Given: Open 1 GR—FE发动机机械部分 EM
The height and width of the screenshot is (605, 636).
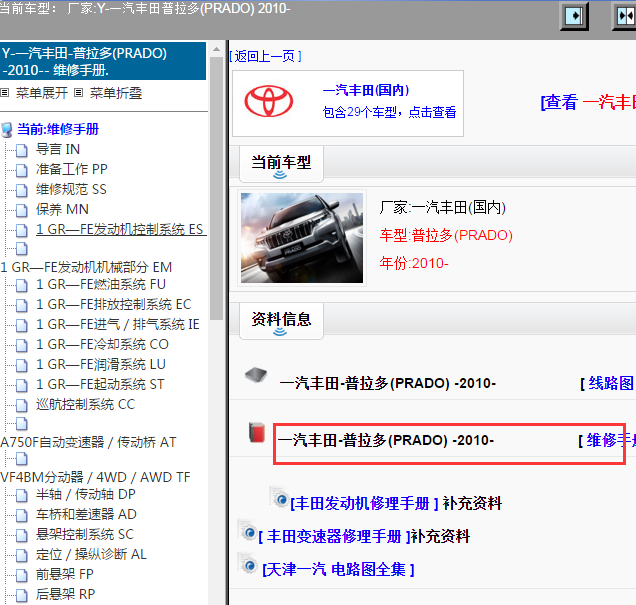Looking at the screenshot, I should (86, 267).
